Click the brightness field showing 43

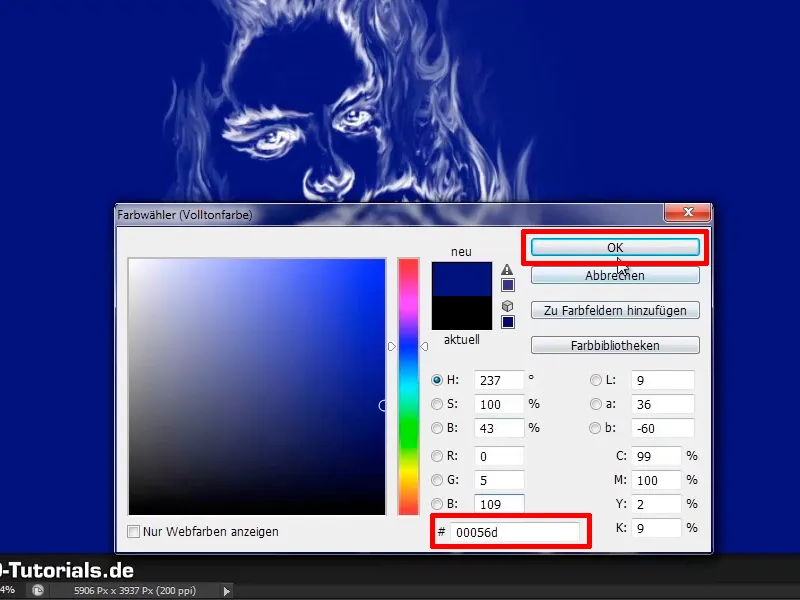point(499,428)
